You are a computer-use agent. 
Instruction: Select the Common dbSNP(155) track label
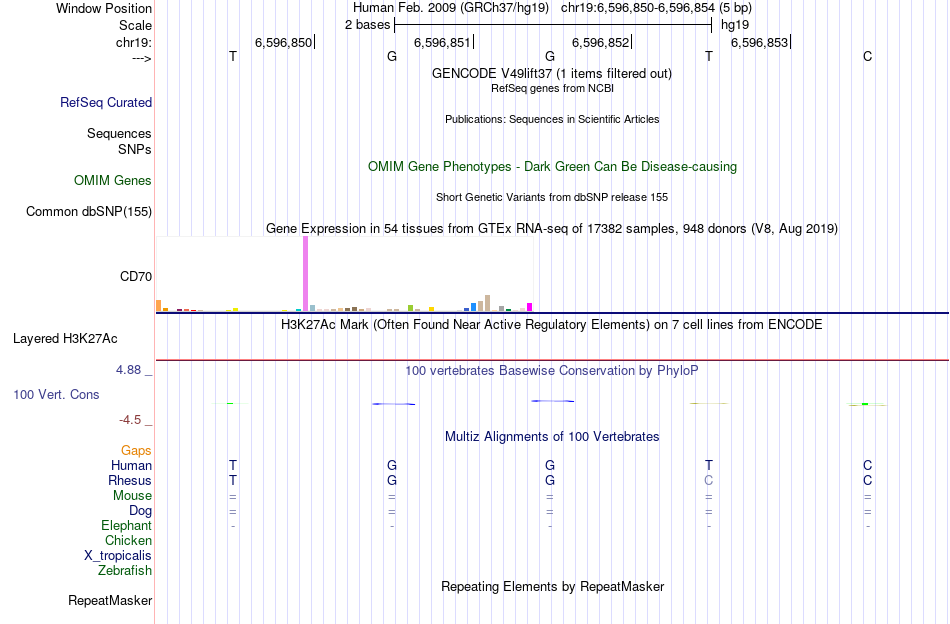click(89, 211)
